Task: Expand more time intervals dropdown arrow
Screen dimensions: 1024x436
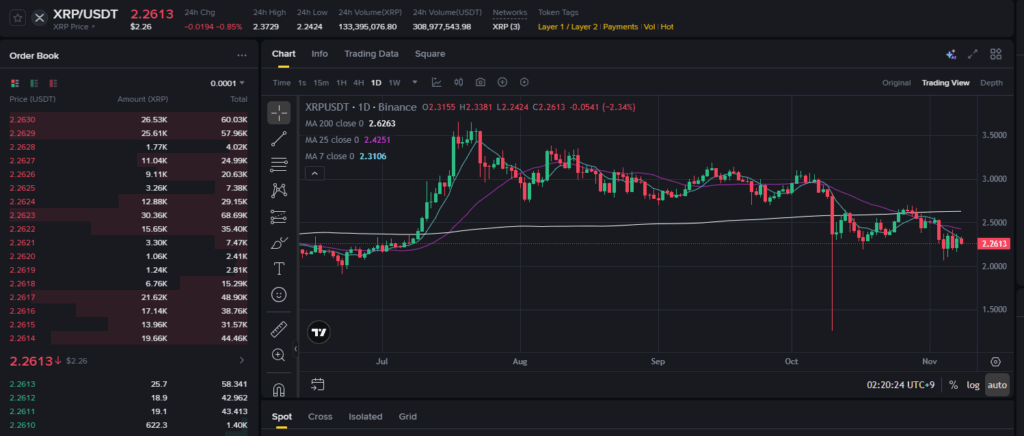Action: pyautogui.click(x=413, y=82)
